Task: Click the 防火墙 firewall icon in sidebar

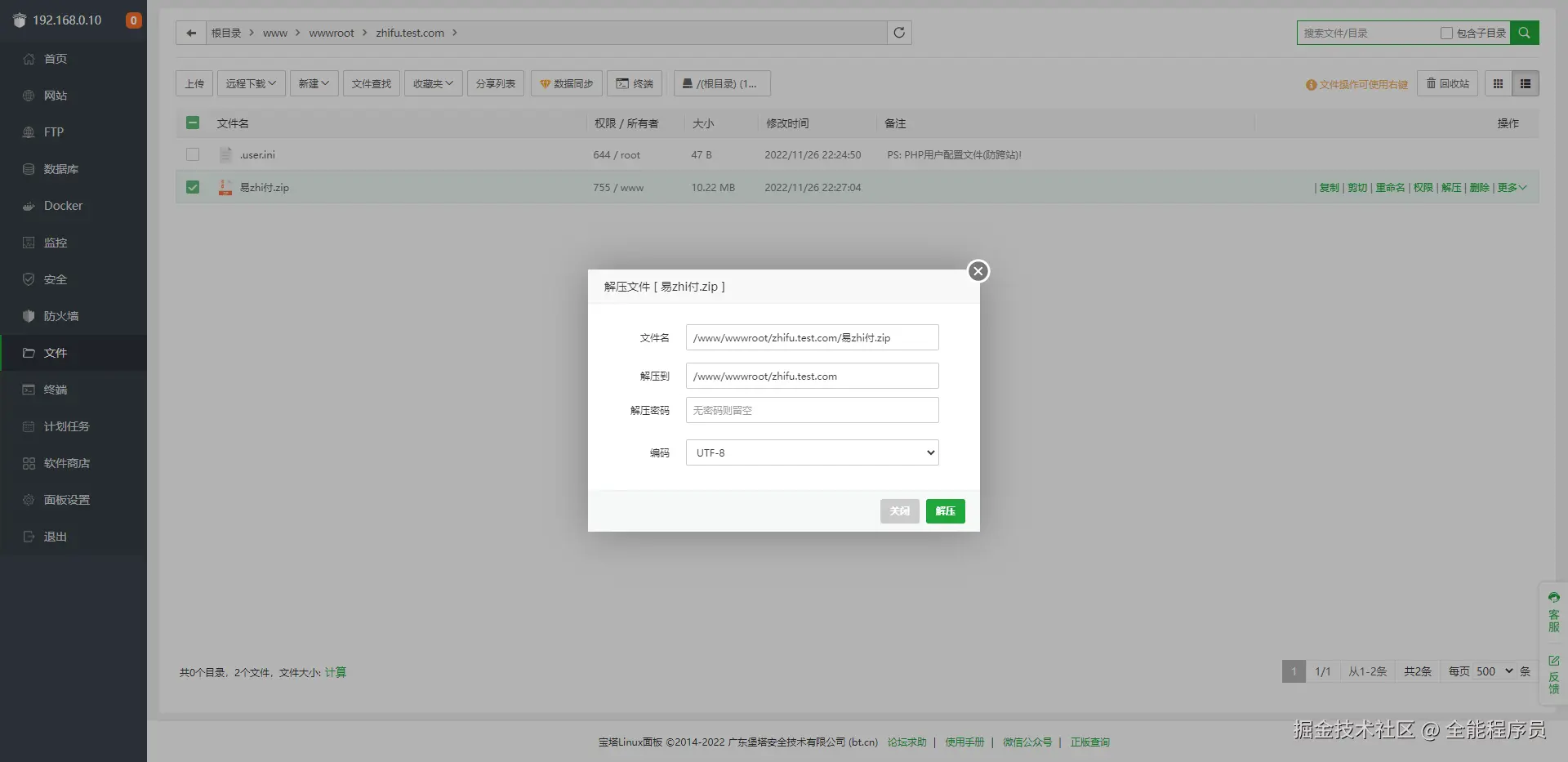Action: click(29, 316)
